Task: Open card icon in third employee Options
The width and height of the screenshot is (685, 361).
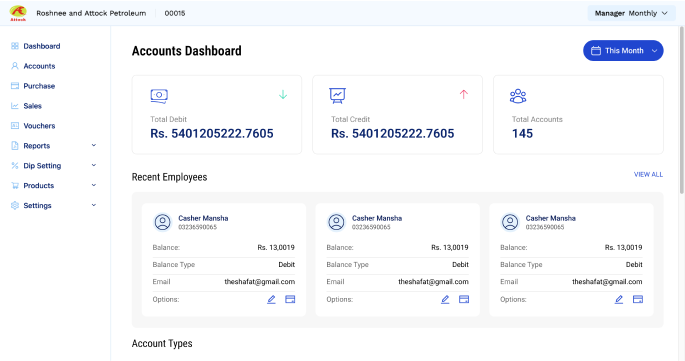Action: pyautogui.click(x=638, y=299)
